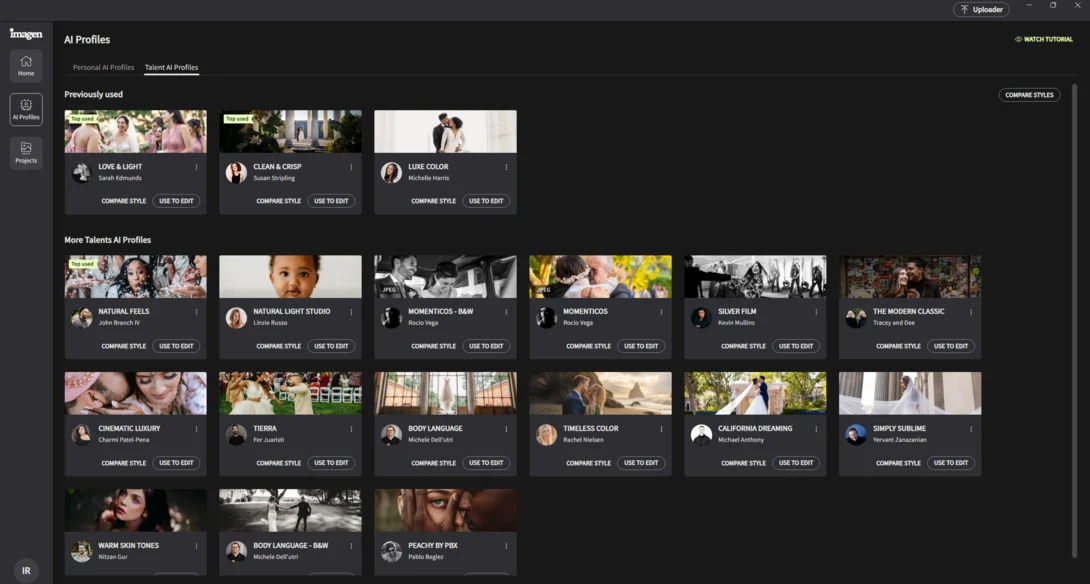Viewport: 1090px width, 584px height.
Task: Compare style for The Modern Classic
Action: point(898,346)
